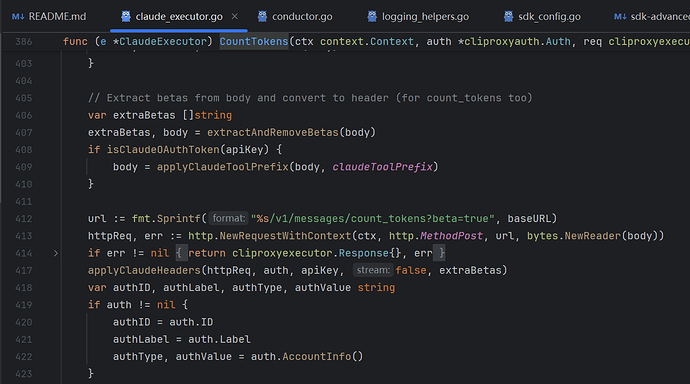Click the comment on line 405

click(x=310, y=98)
